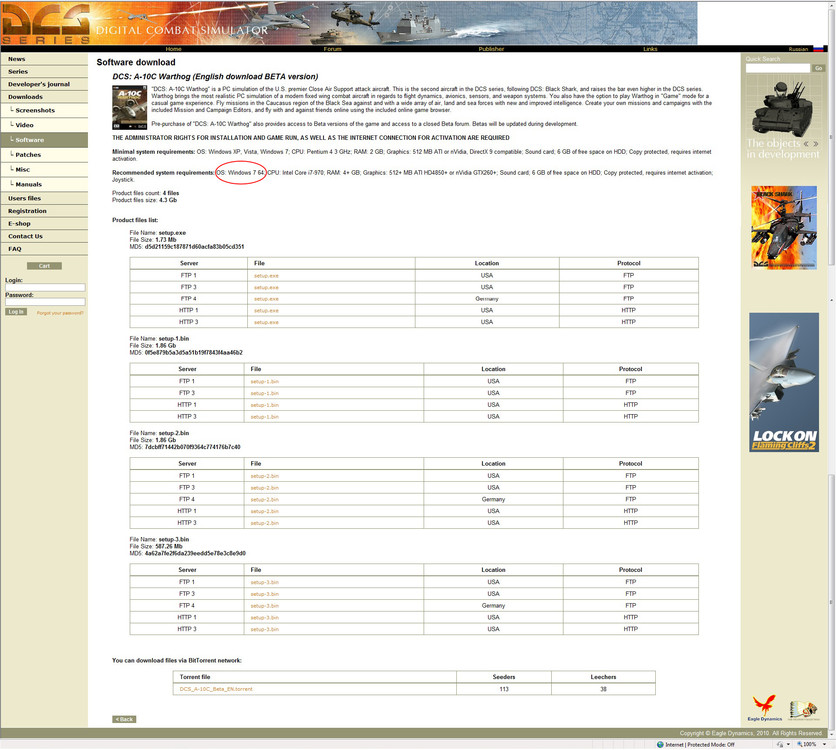Focus the Password input field

pyautogui.click(x=45, y=302)
